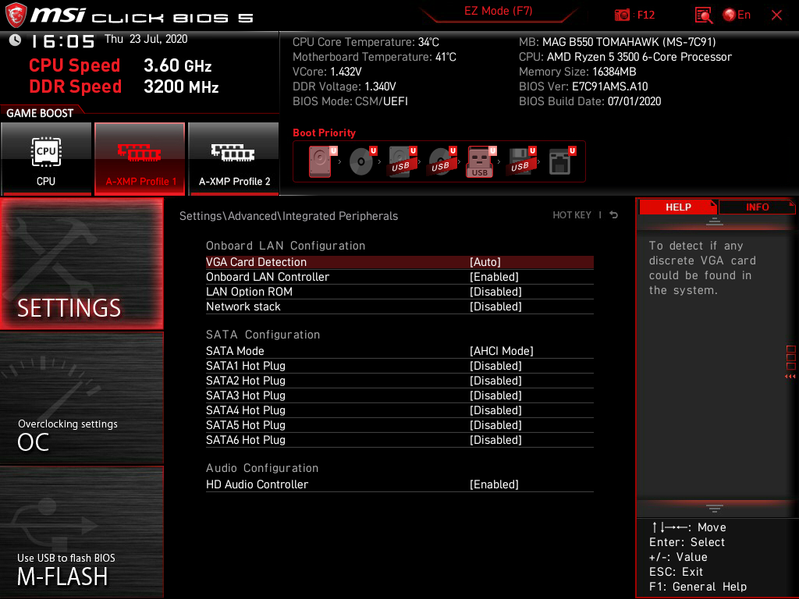Select the USB hard disk boot icon

pos(403,161)
